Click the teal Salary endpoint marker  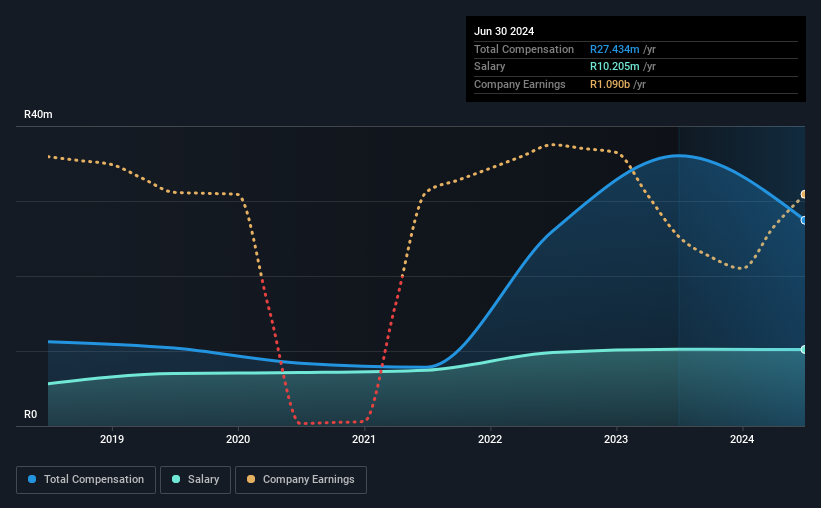point(804,349)
